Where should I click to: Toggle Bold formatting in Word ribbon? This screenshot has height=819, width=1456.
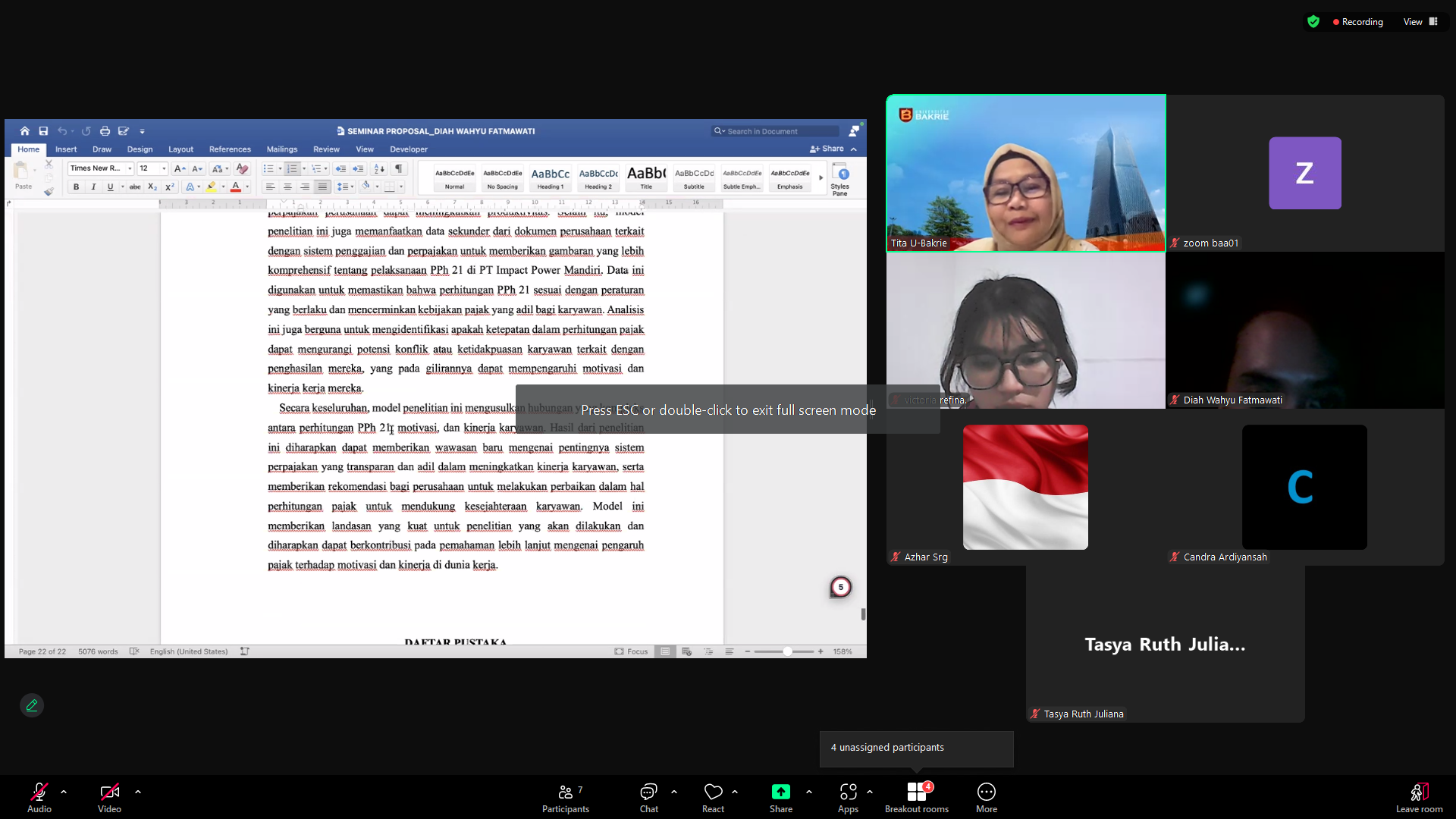point(76,187)
